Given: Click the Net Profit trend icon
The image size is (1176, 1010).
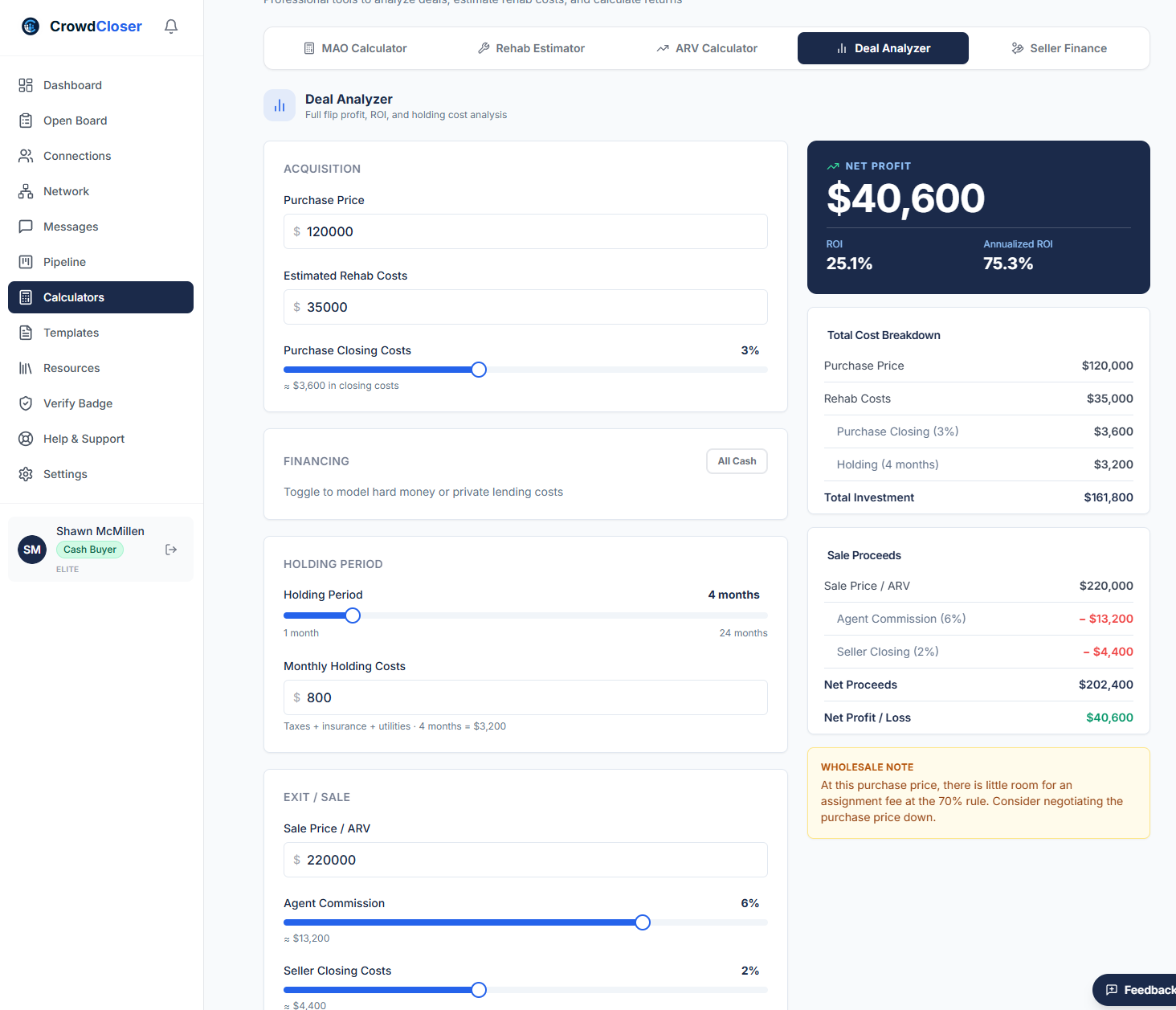Looking at the screenshot, I should click(833, 166).
